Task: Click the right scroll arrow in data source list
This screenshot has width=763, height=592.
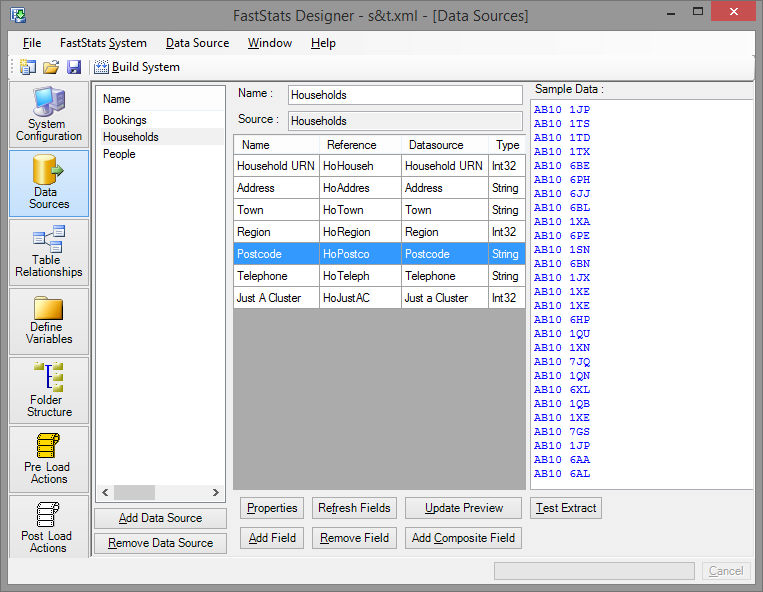Action: coord(216,492)
